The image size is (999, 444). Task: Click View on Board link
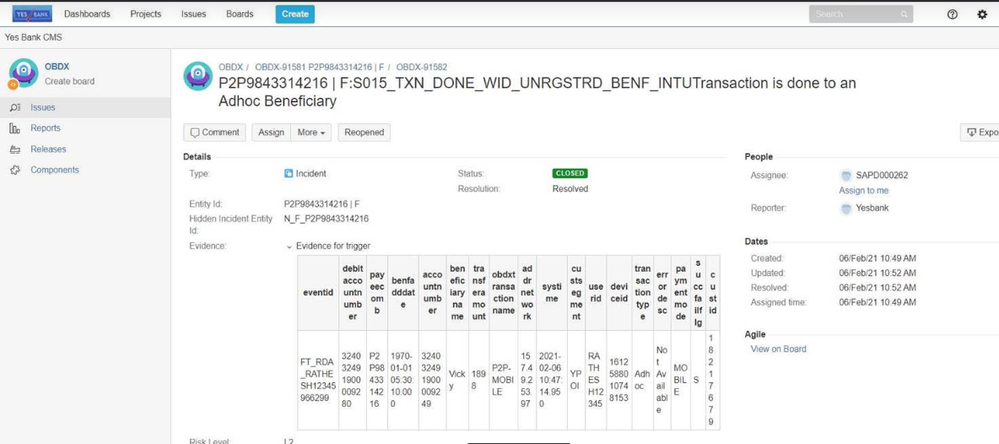tap(778, 349)
